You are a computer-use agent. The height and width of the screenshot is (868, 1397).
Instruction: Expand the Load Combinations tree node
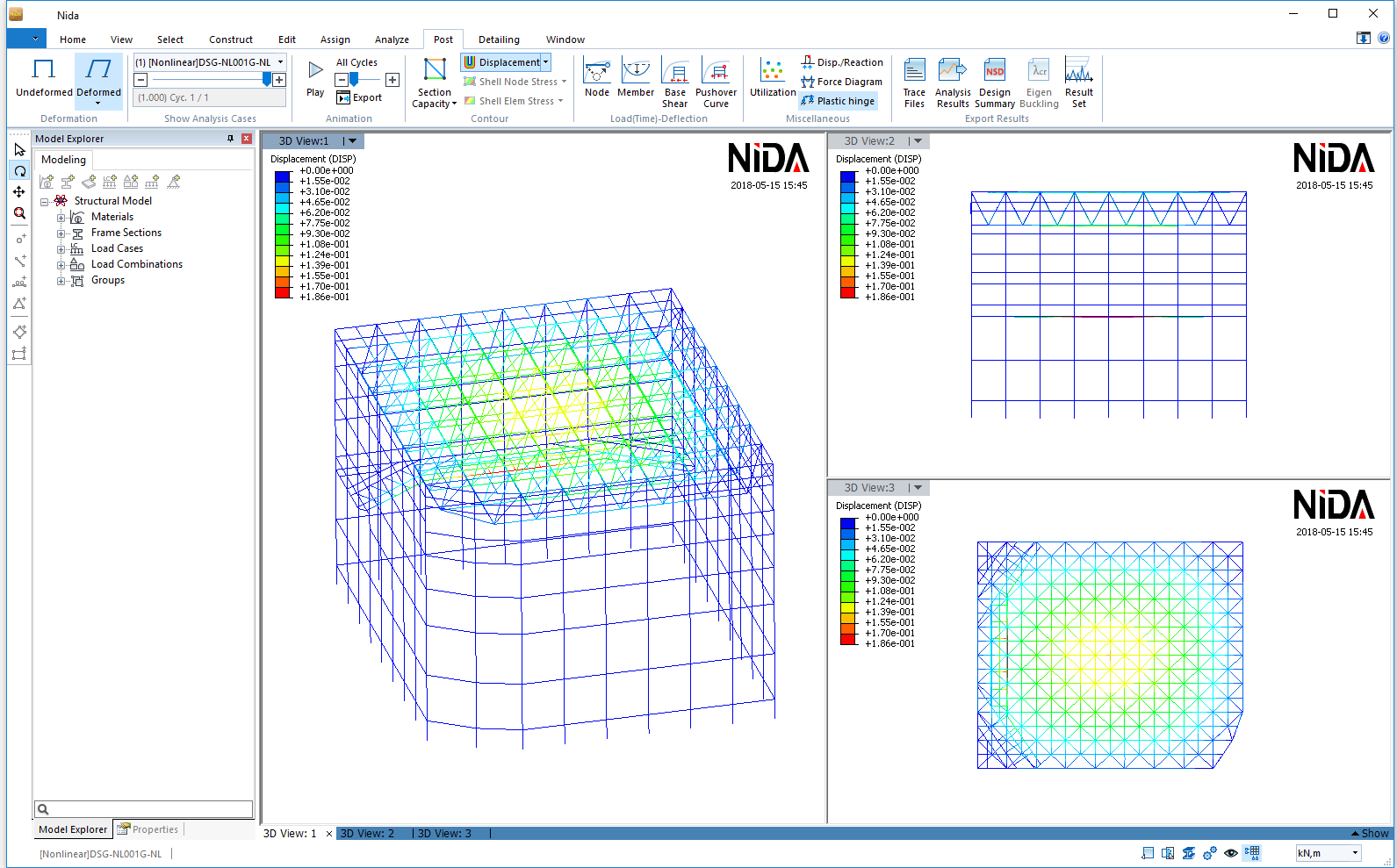[x=61, y=265]
